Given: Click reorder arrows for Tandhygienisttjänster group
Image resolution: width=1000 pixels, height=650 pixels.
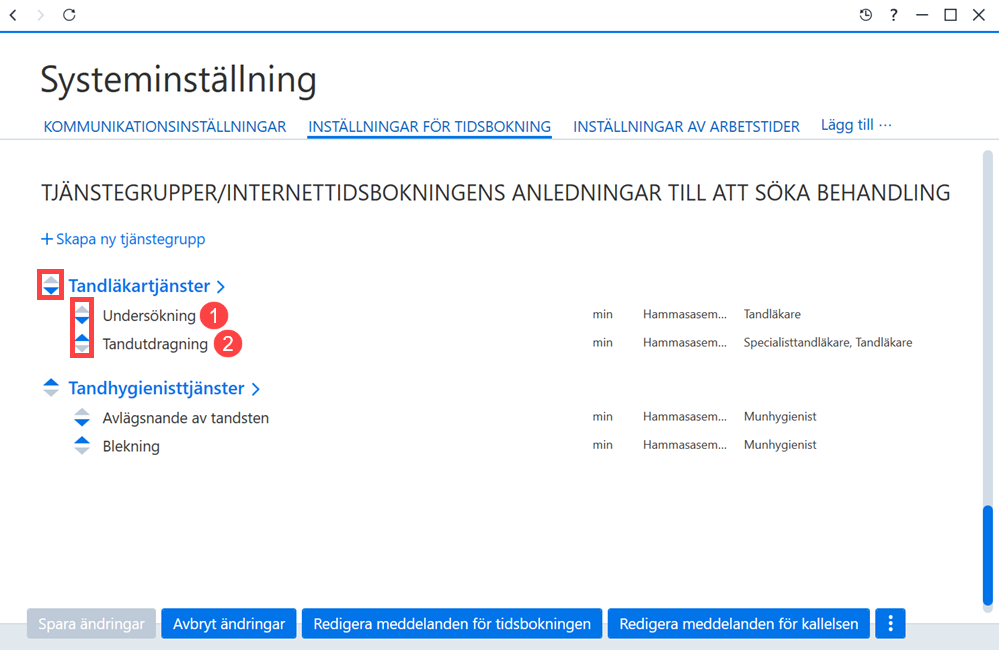Looking at the screenshot, I should tap(51, 387).
